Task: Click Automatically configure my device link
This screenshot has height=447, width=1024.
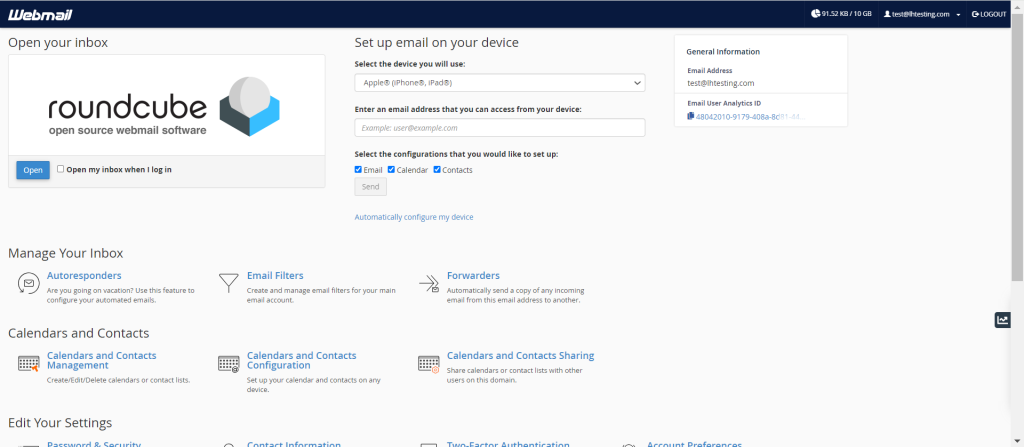Action: pos(414,217)
